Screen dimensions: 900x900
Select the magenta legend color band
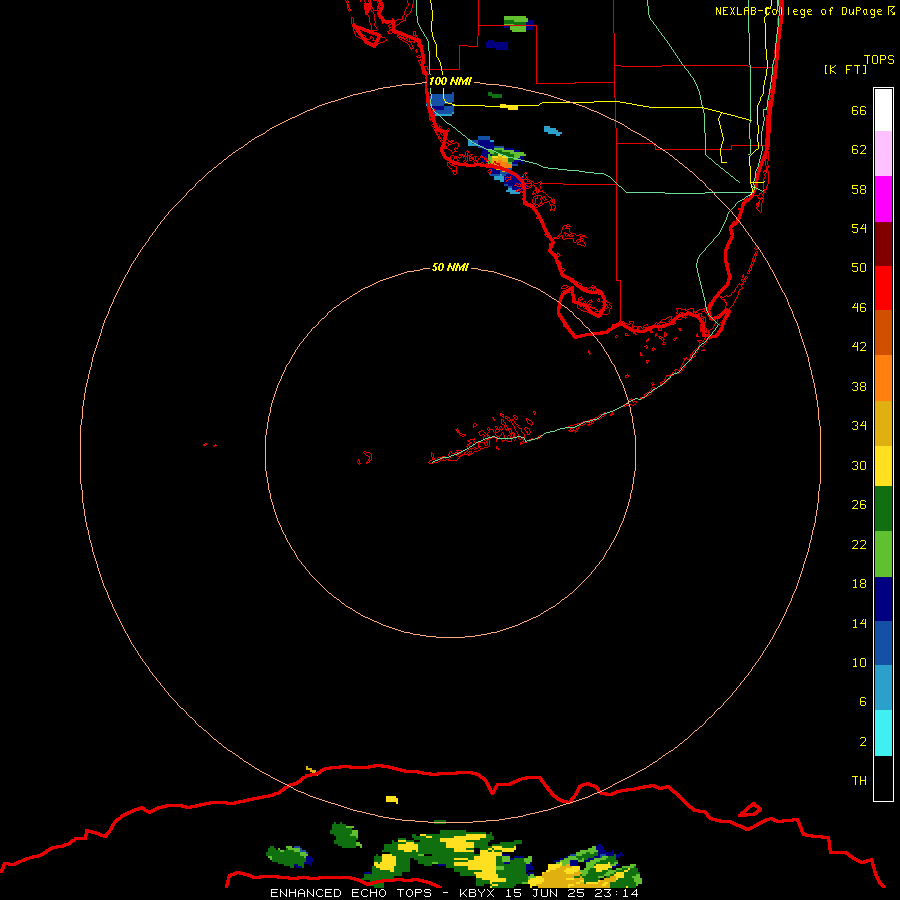pyautogui.click(x=883, y=199)
